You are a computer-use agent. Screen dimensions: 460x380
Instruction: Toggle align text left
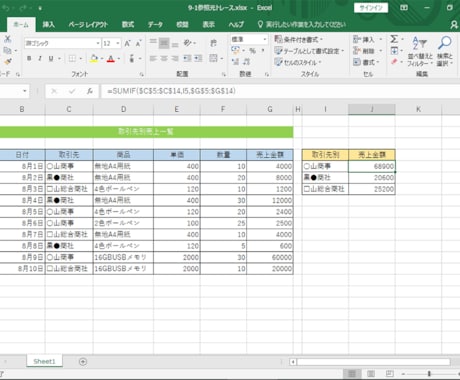(x=153, y=59)
